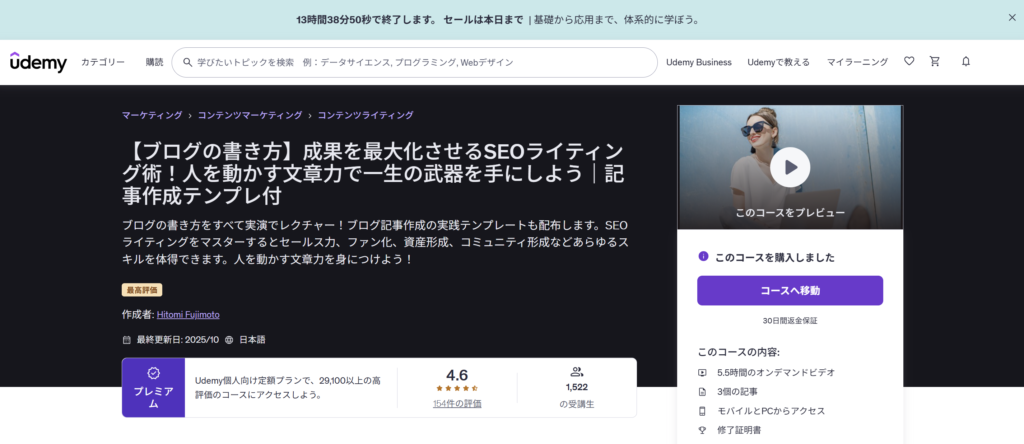
Task: Open the 購読 menu
Action: tap(155, 62)
